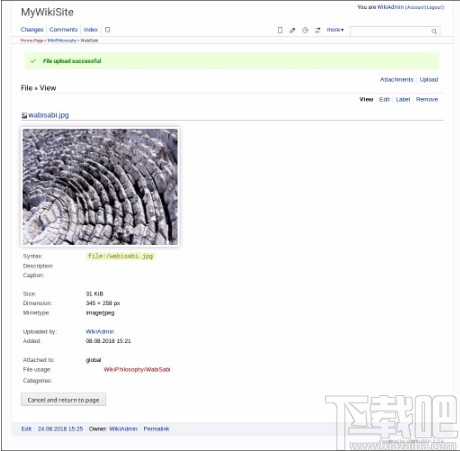
Task: Click the pencil edit icon
Action: 292,30
